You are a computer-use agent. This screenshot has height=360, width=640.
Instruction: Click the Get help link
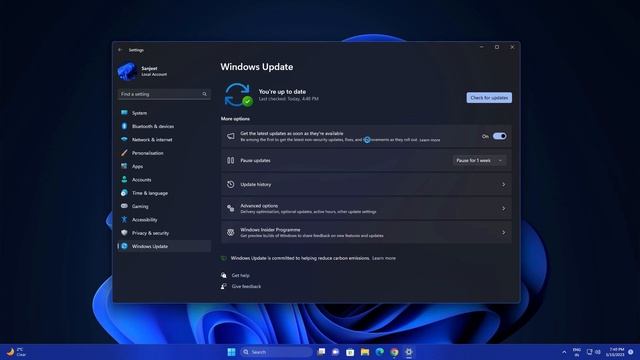[240, 276]
